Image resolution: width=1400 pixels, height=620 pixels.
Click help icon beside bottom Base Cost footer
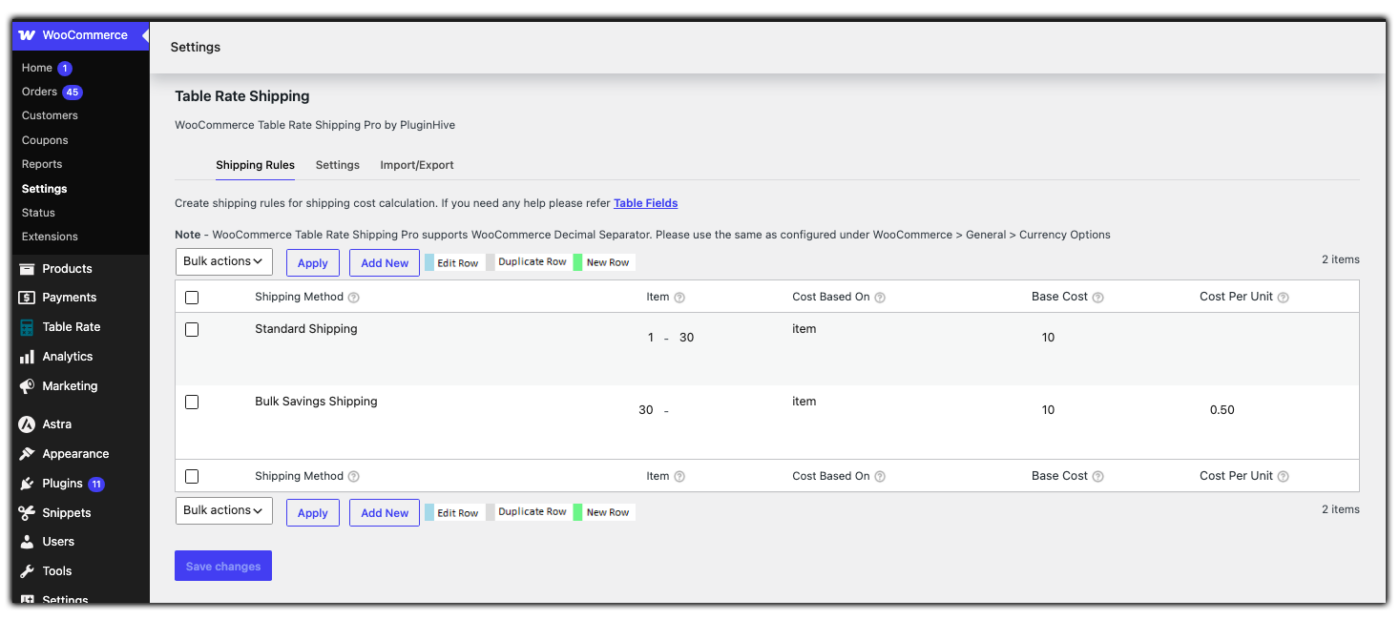pos(1097,477)
